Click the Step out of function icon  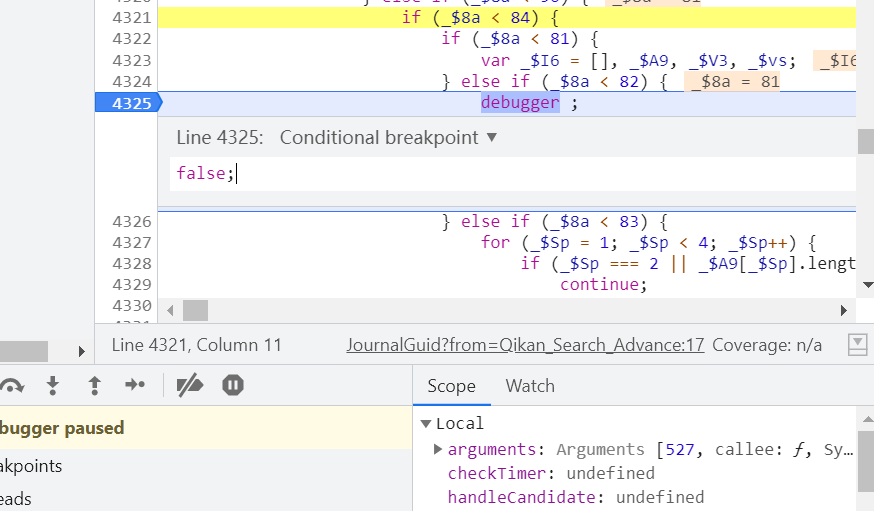[x=94, y=386]
